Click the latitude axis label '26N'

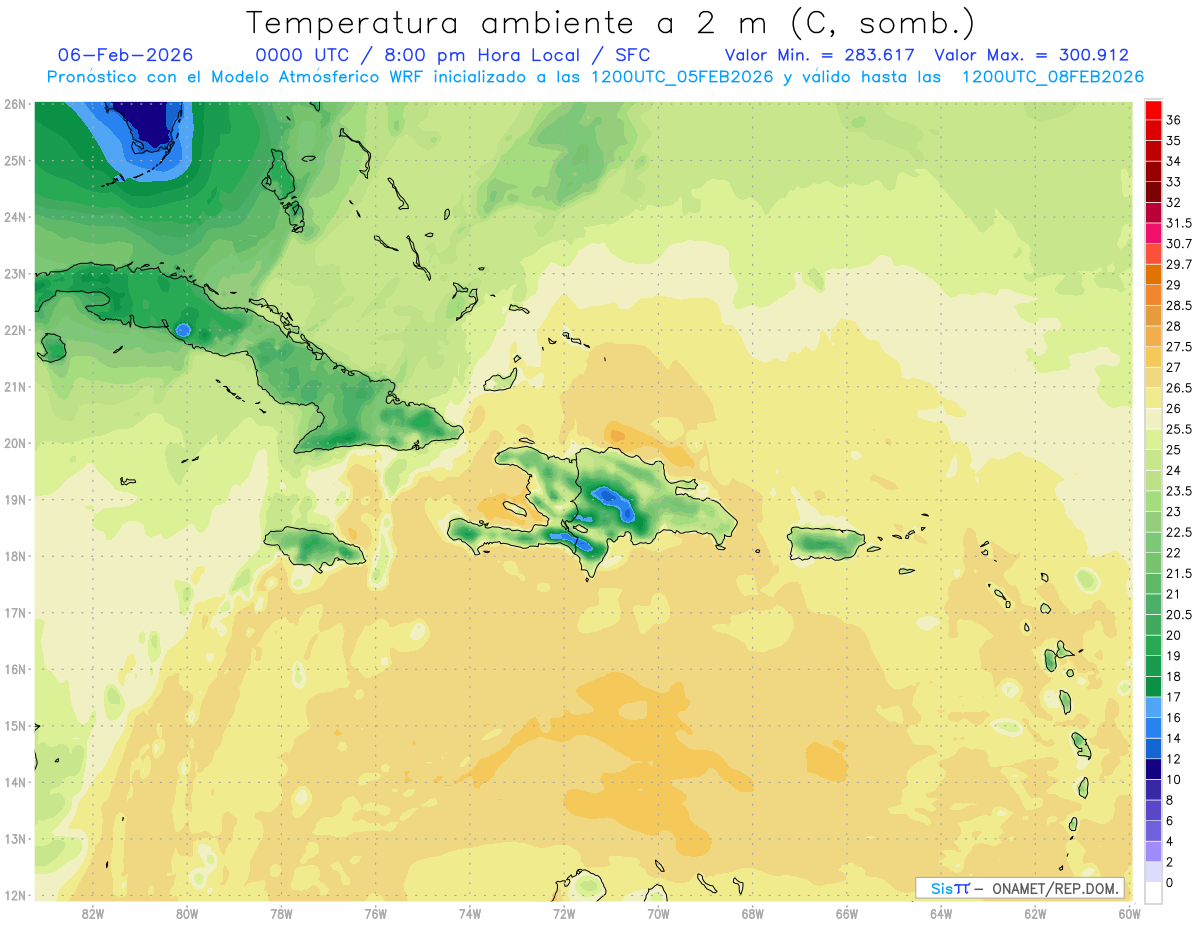[15, 103]
